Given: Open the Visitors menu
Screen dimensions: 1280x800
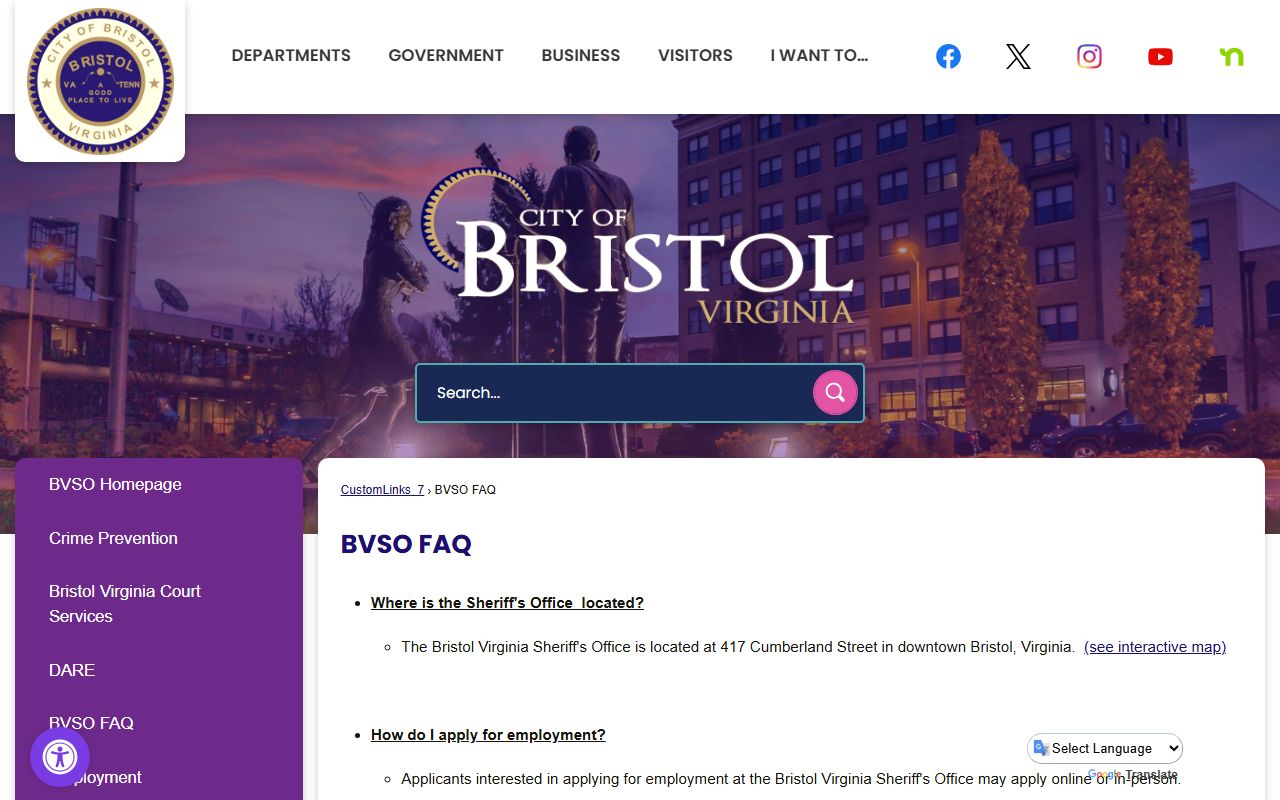Looking at the screenshot, I should pyautogui.click(x=695, y=56).
